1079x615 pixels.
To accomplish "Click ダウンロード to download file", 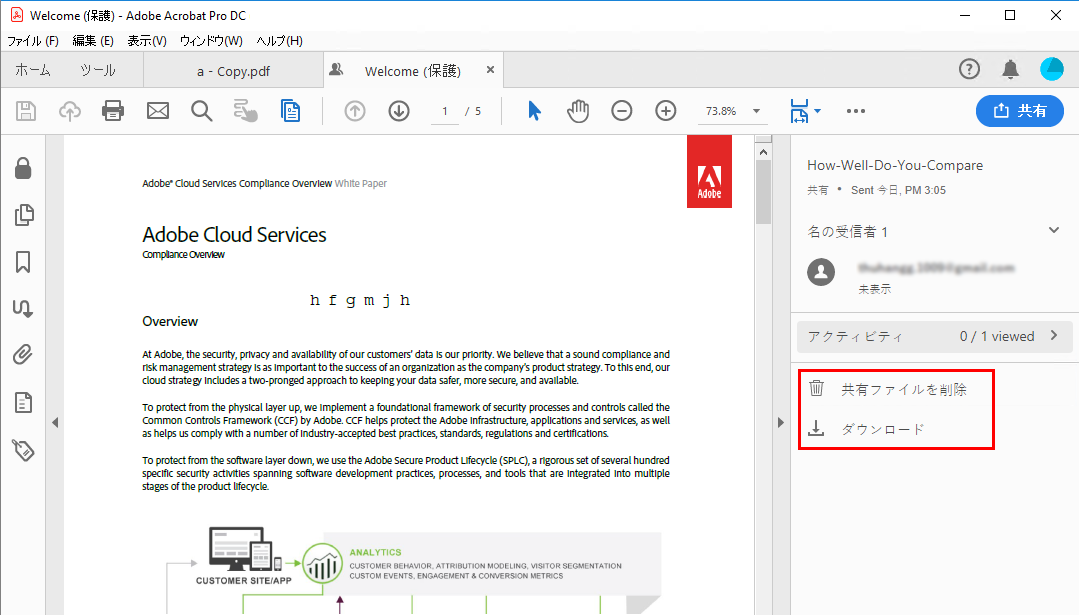I will click(882, 429).
